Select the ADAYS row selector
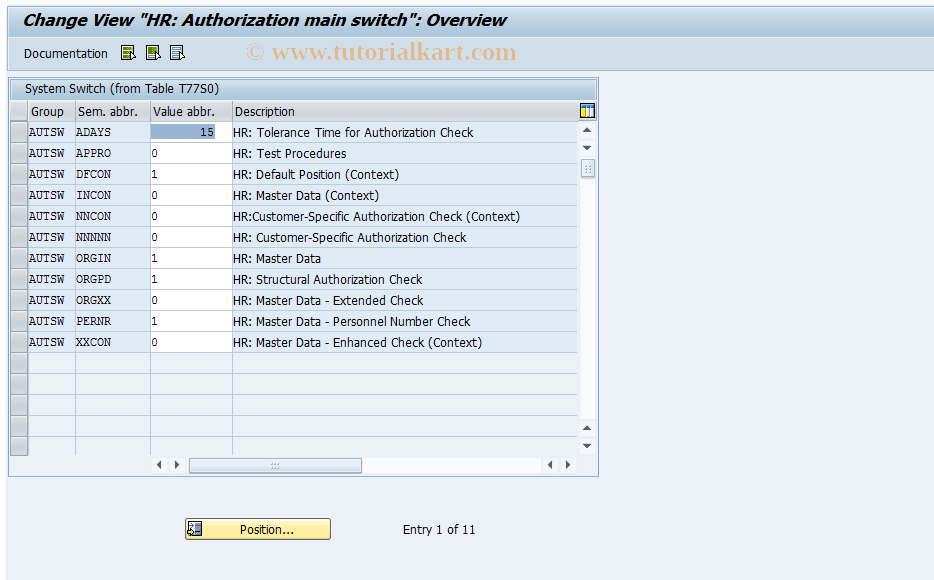This screenshot has width=934, height=580. click(x=18, y=132)
